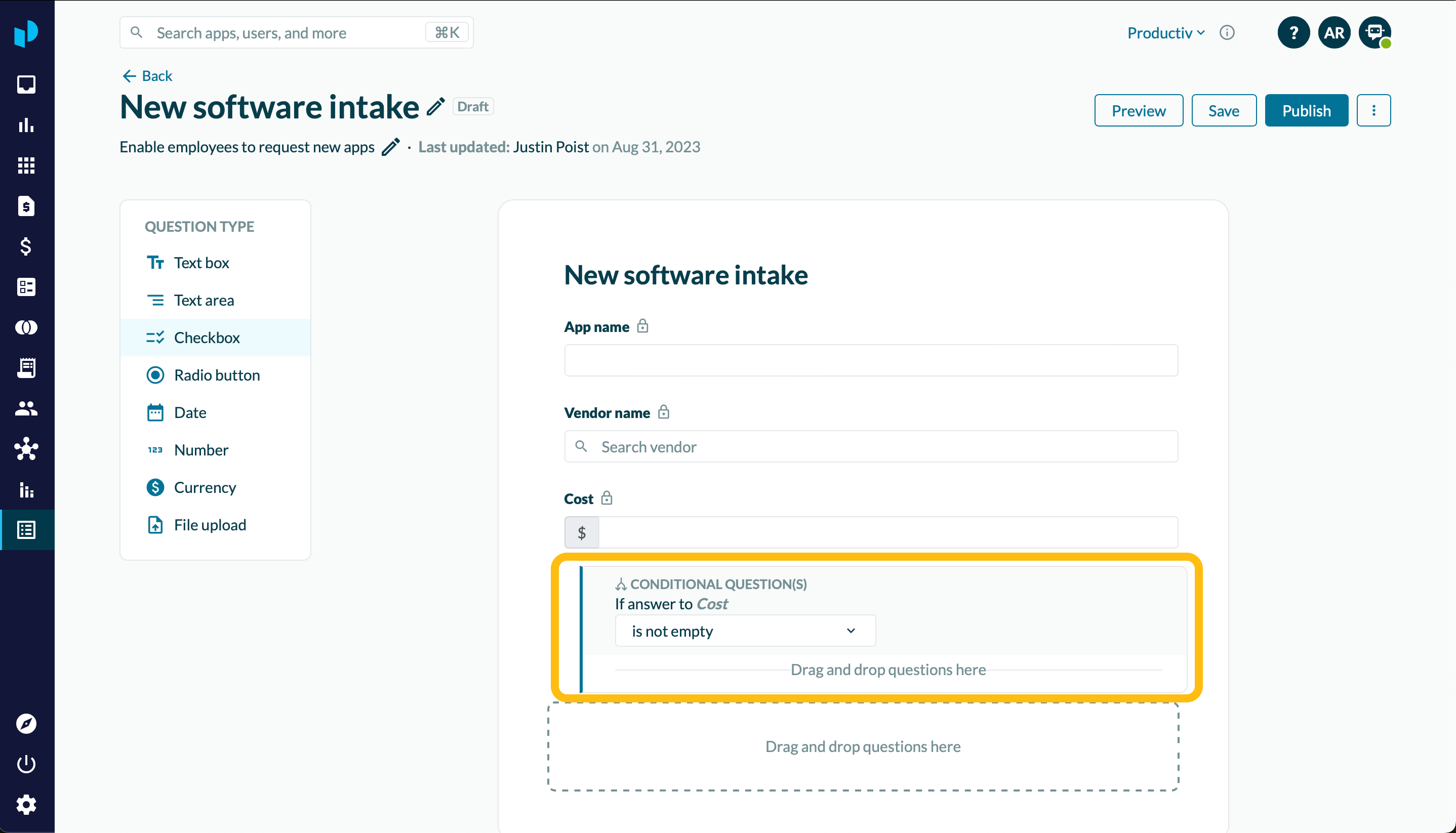Open the people icon in sidebar
1456x833 pixels.
[26, 408]
